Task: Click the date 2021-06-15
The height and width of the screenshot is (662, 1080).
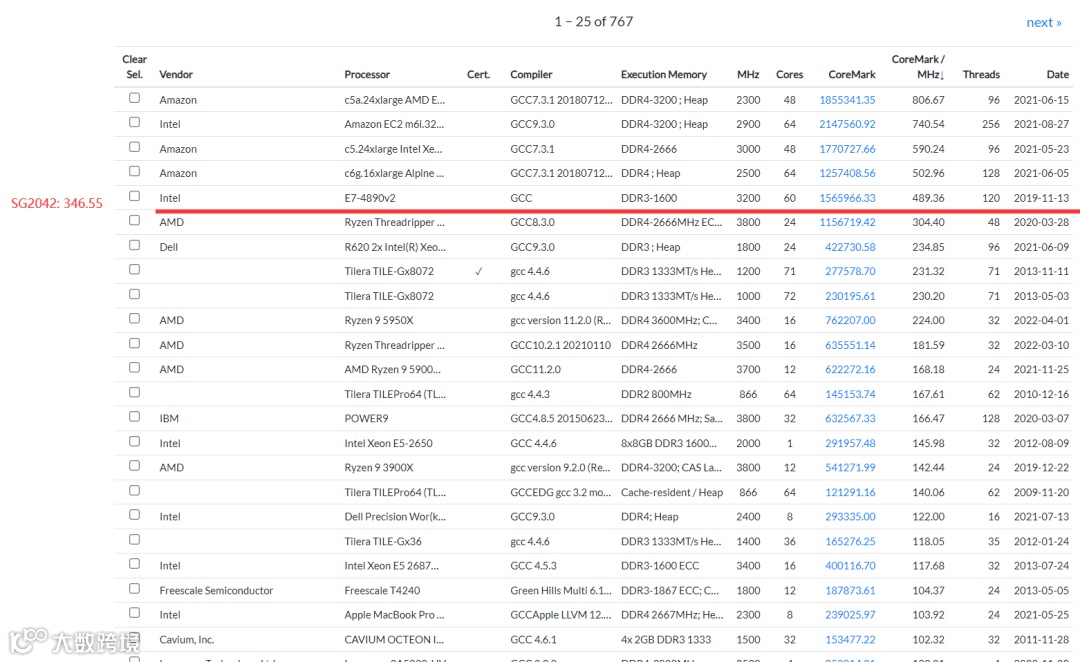Action: (x=1041, y=100)
